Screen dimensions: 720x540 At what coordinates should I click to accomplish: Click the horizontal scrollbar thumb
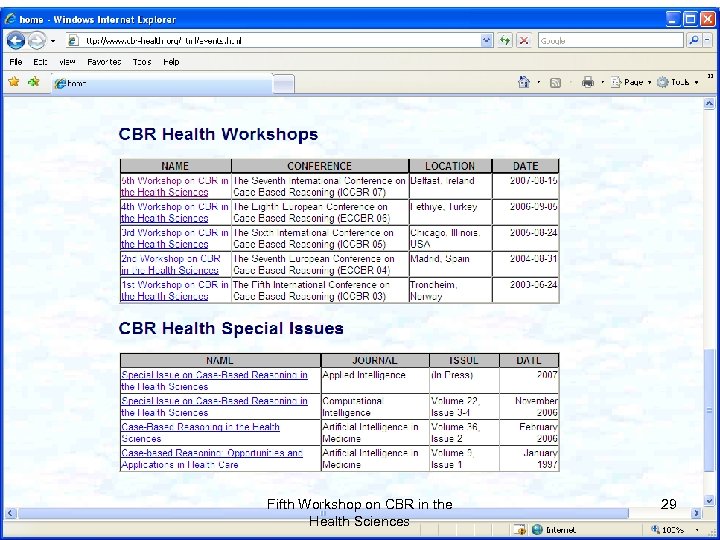pos(323,513)
